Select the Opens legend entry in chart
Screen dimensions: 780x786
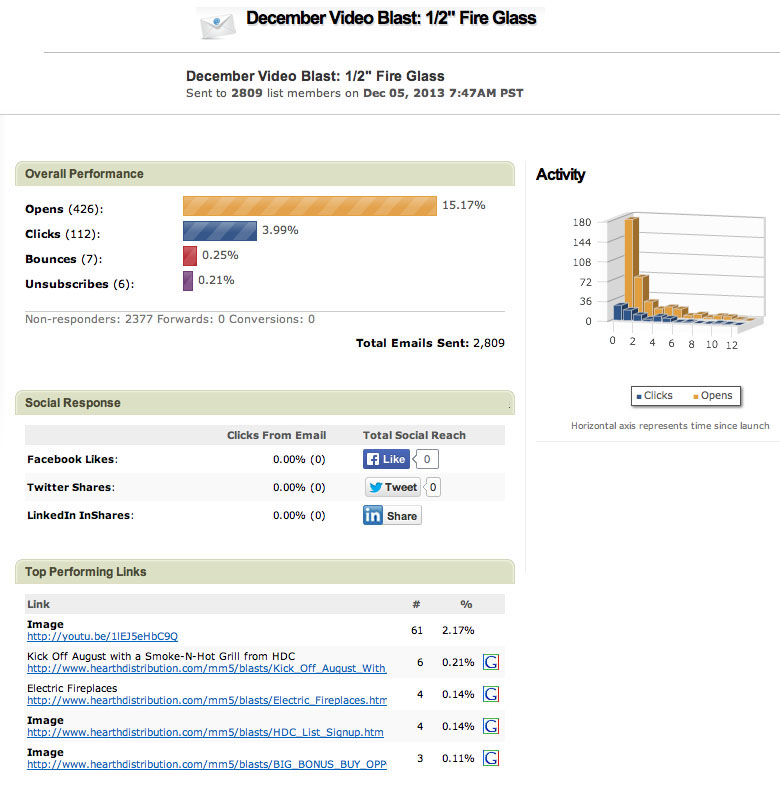[712, 396]
